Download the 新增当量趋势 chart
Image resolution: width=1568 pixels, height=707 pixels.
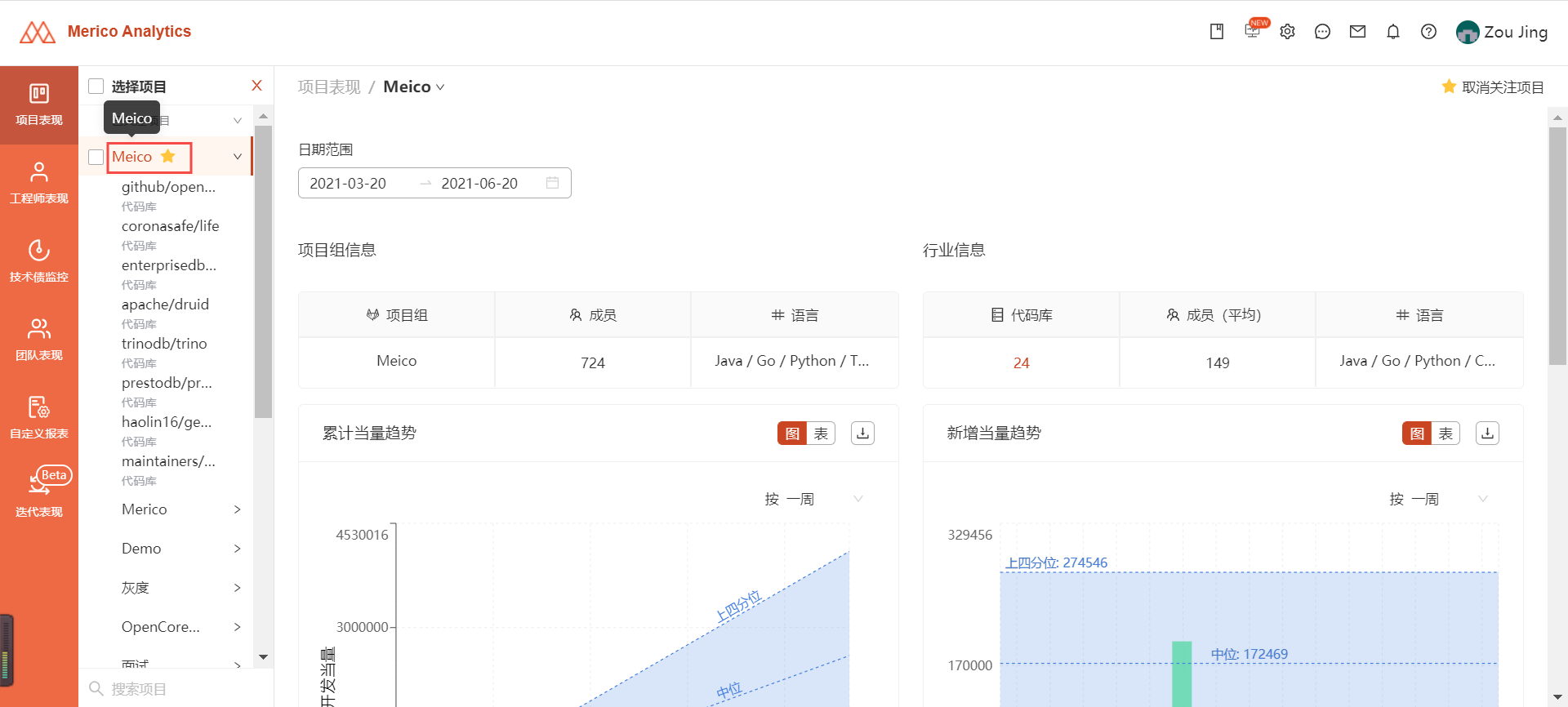click(1487, 434)
